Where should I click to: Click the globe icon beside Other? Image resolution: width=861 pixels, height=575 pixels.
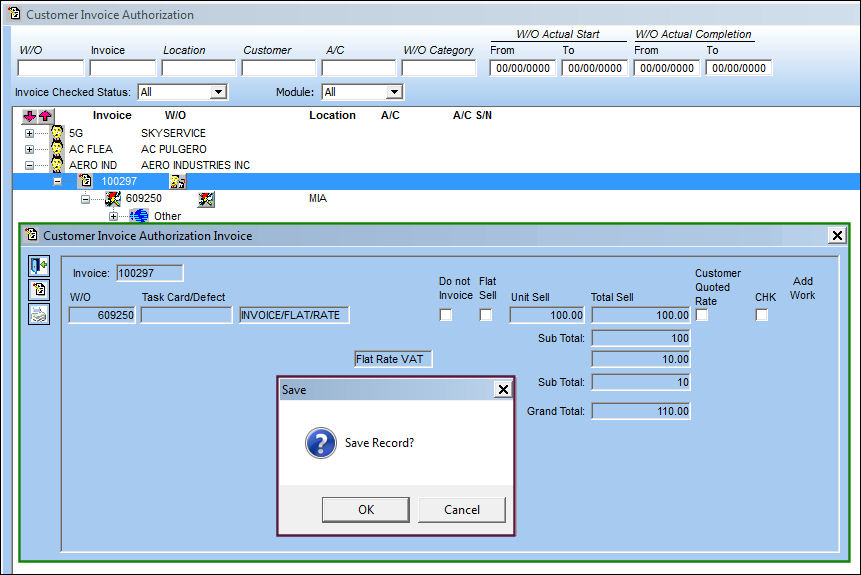coord(139,216)
